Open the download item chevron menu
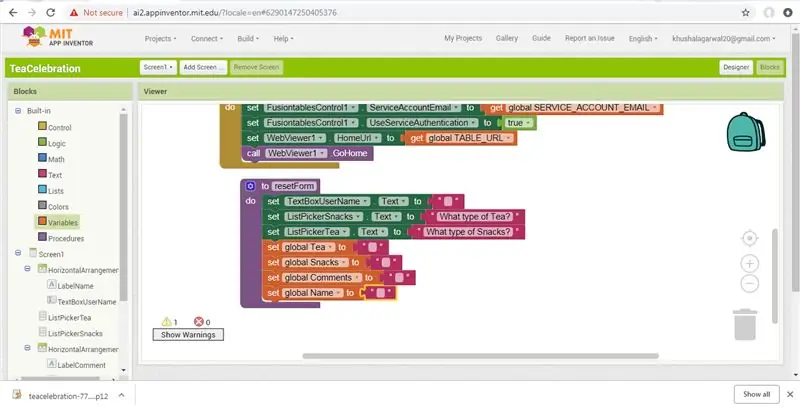The height and width of the screenshot is (407, 800). 121,395
